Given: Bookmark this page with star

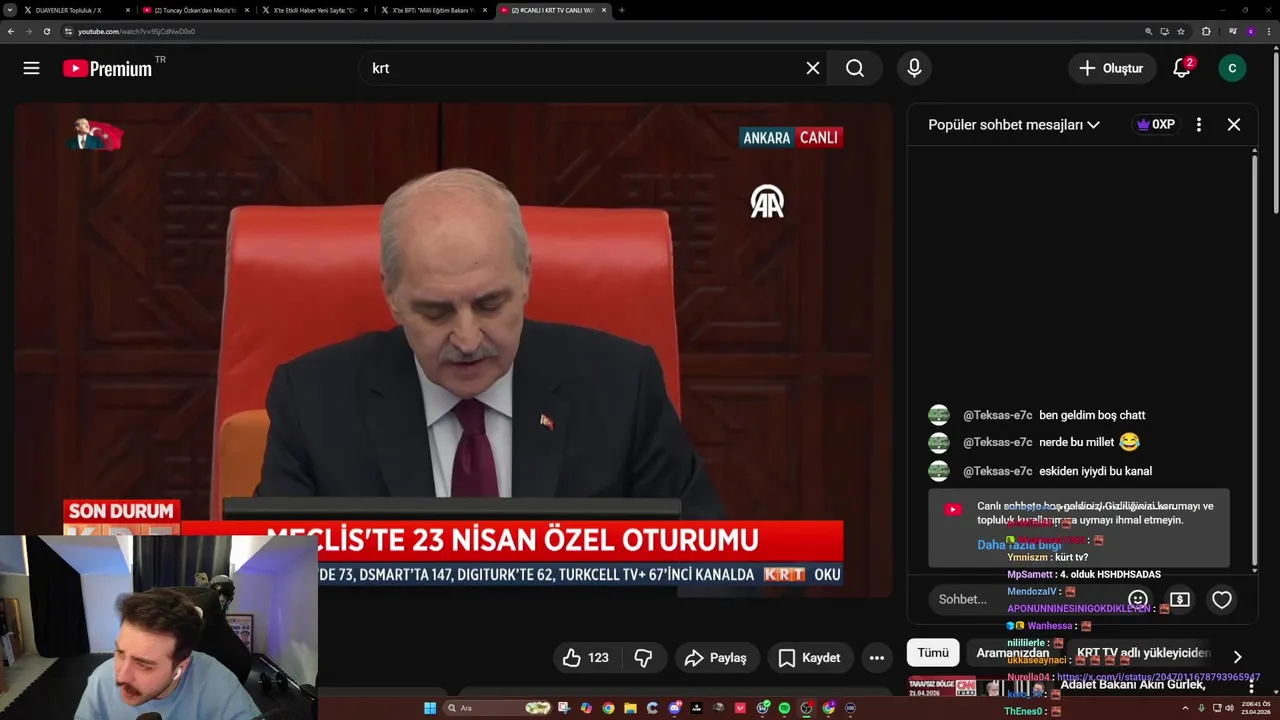Looking at the screenshot, I should (1181, 31).
